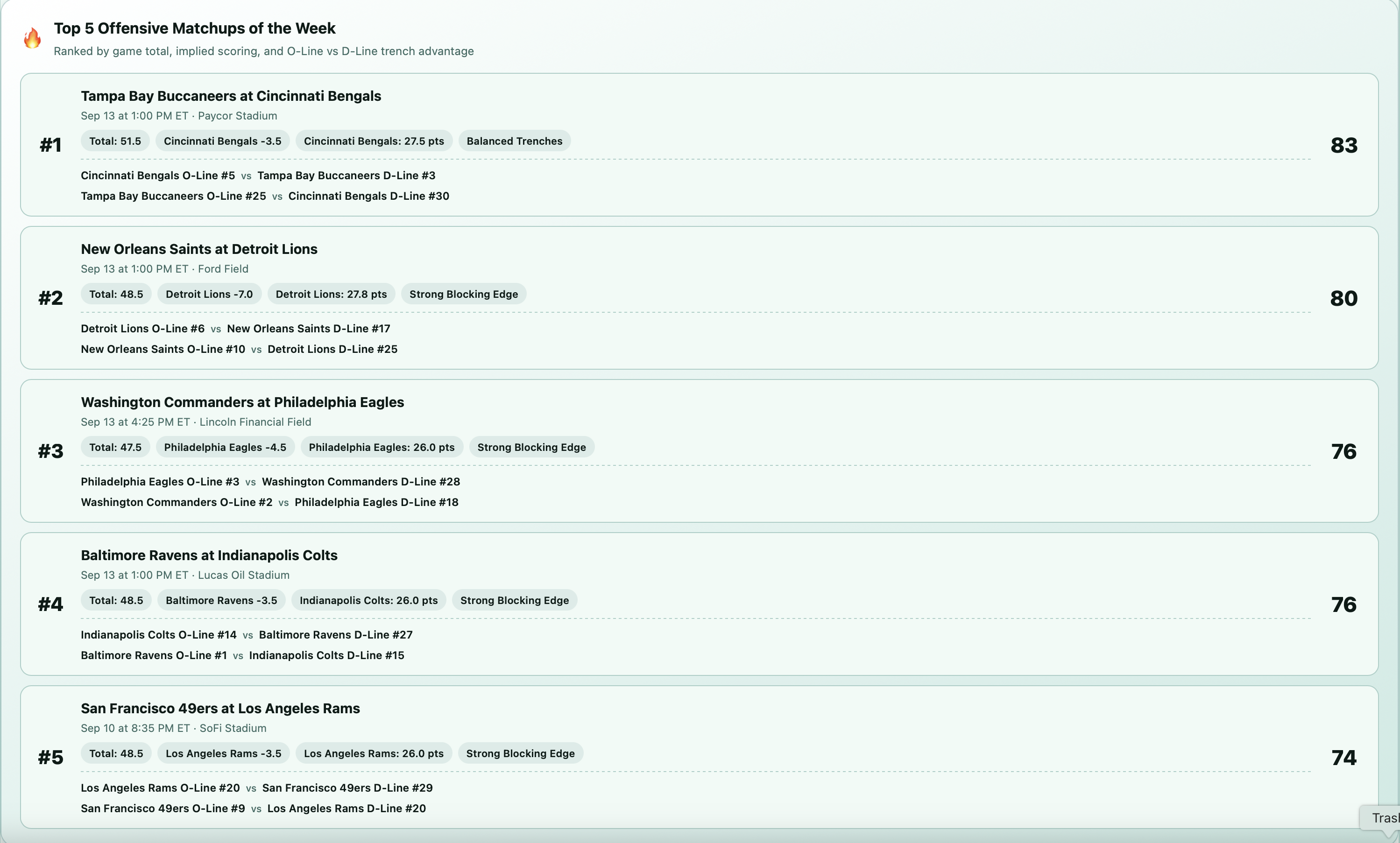Open San Francisco 49ers at Los Angeles Rams matchup
This screenshot has width=1400, height=843.
point(220,709)
